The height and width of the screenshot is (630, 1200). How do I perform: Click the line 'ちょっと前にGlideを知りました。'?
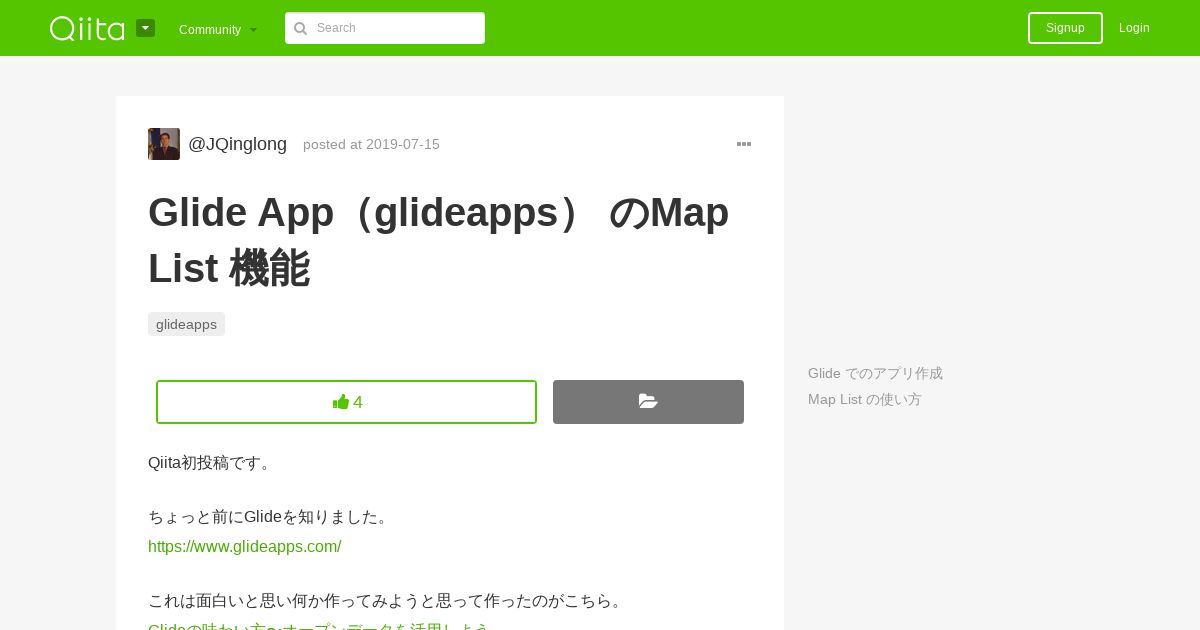[270, 516]
